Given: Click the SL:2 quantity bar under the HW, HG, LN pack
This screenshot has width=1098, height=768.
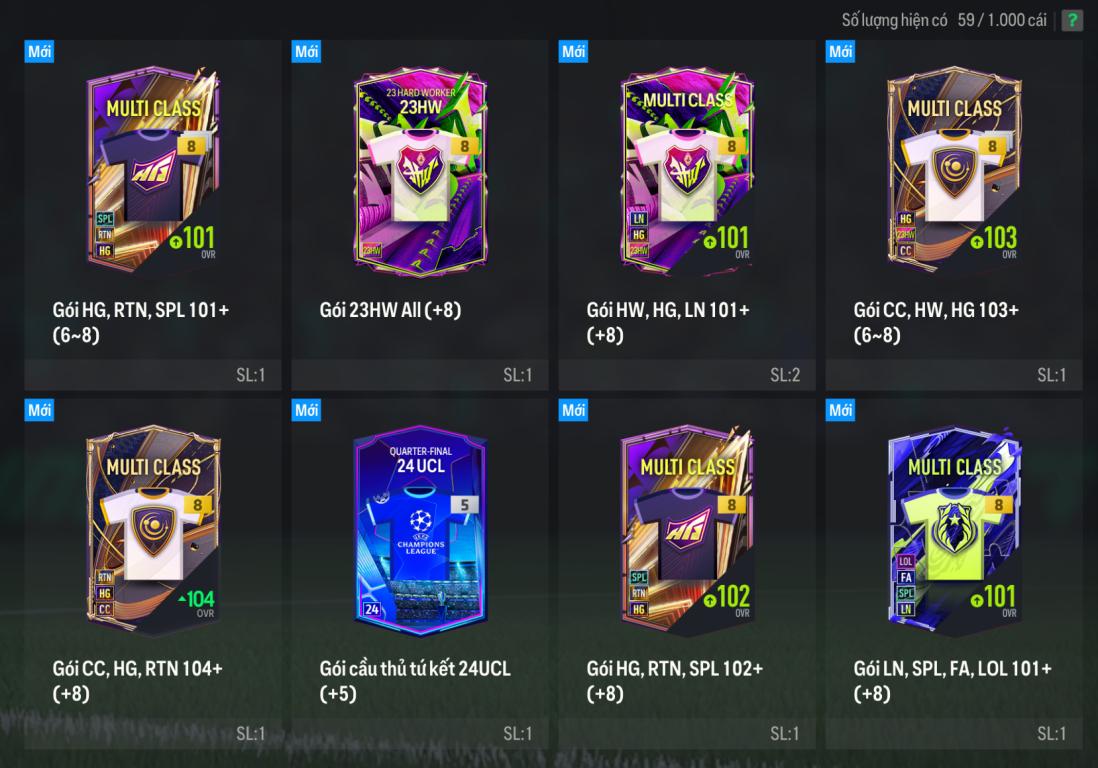Looking at the screenshot, I should click(687, 375).
